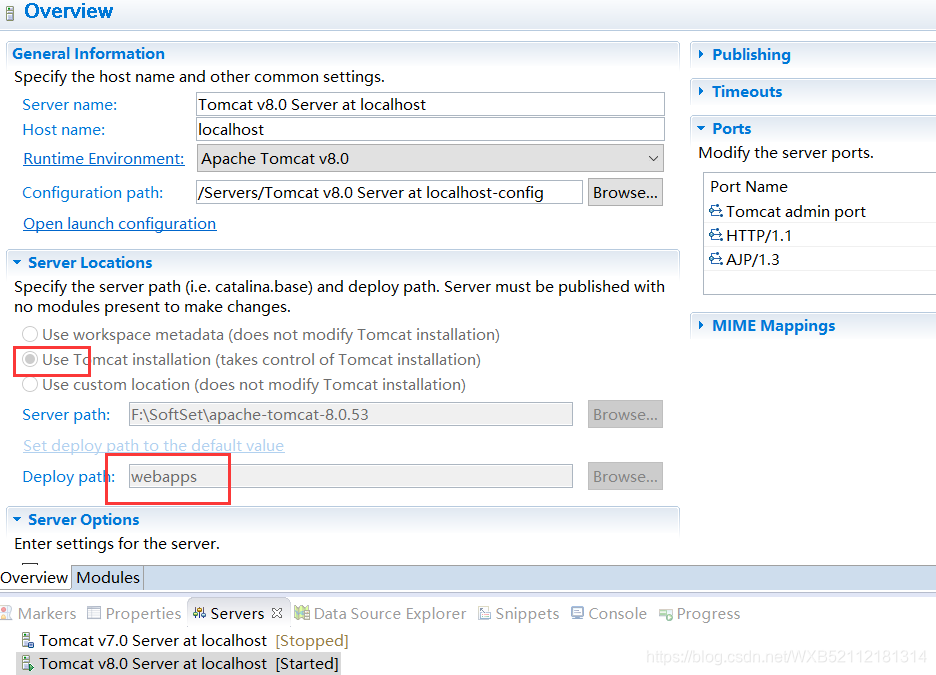Open the Properties view tab
The height and width of the screenshot is (675, 936).
point(134,614)
